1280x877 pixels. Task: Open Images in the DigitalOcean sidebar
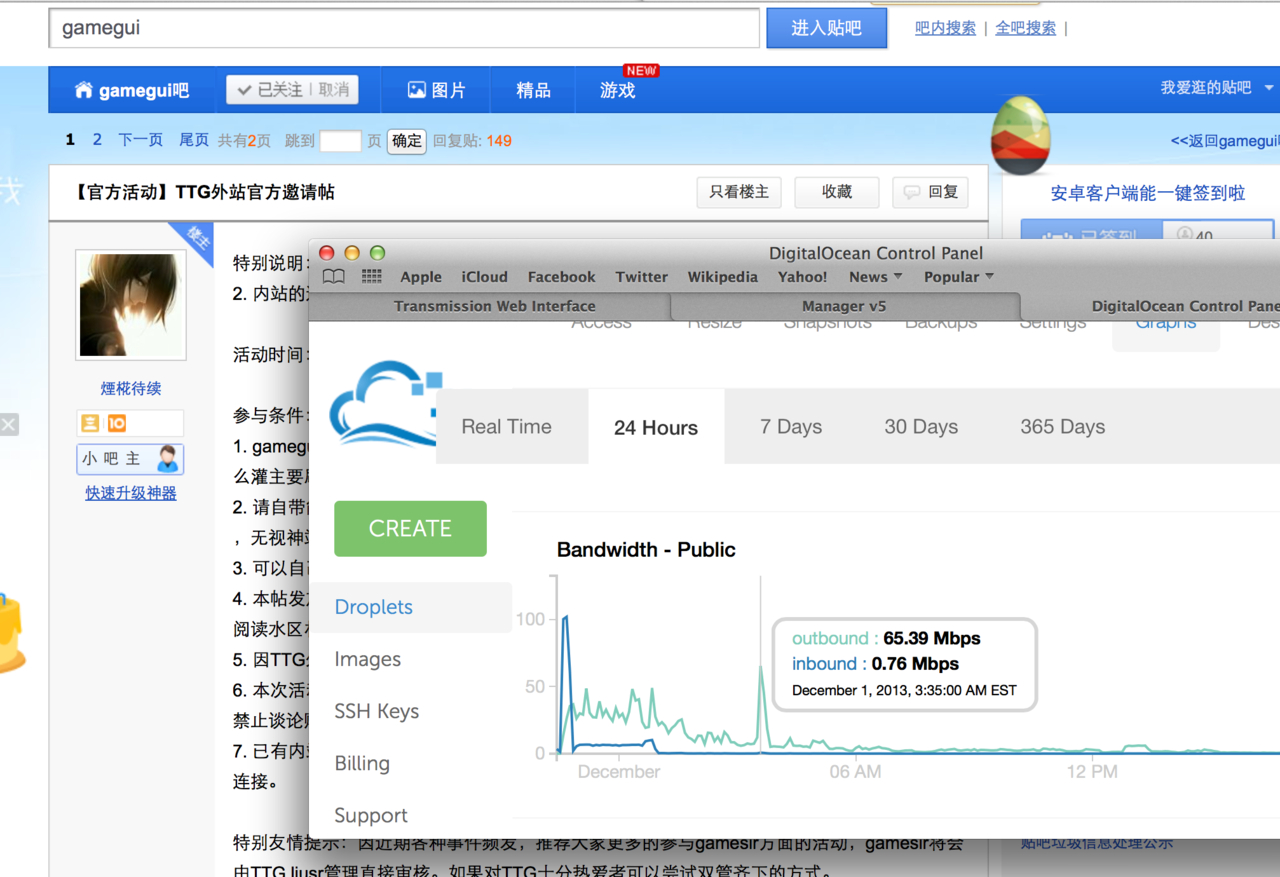point(368,659)
